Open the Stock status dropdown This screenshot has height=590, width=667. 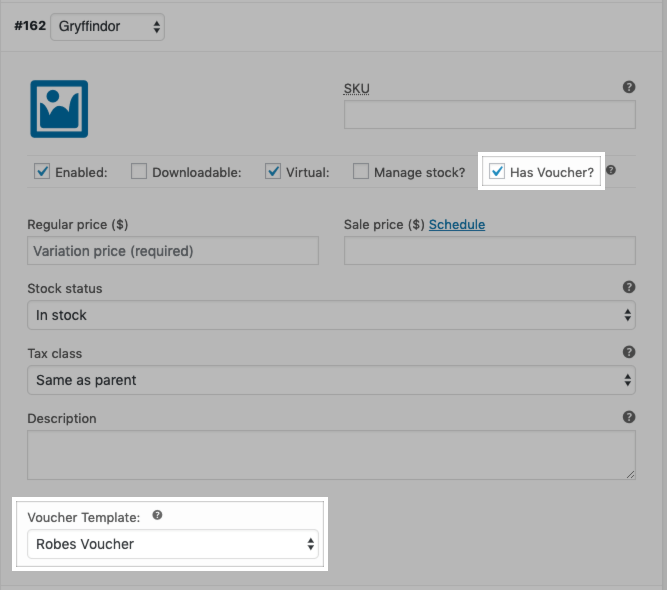(x=331, y=315)
